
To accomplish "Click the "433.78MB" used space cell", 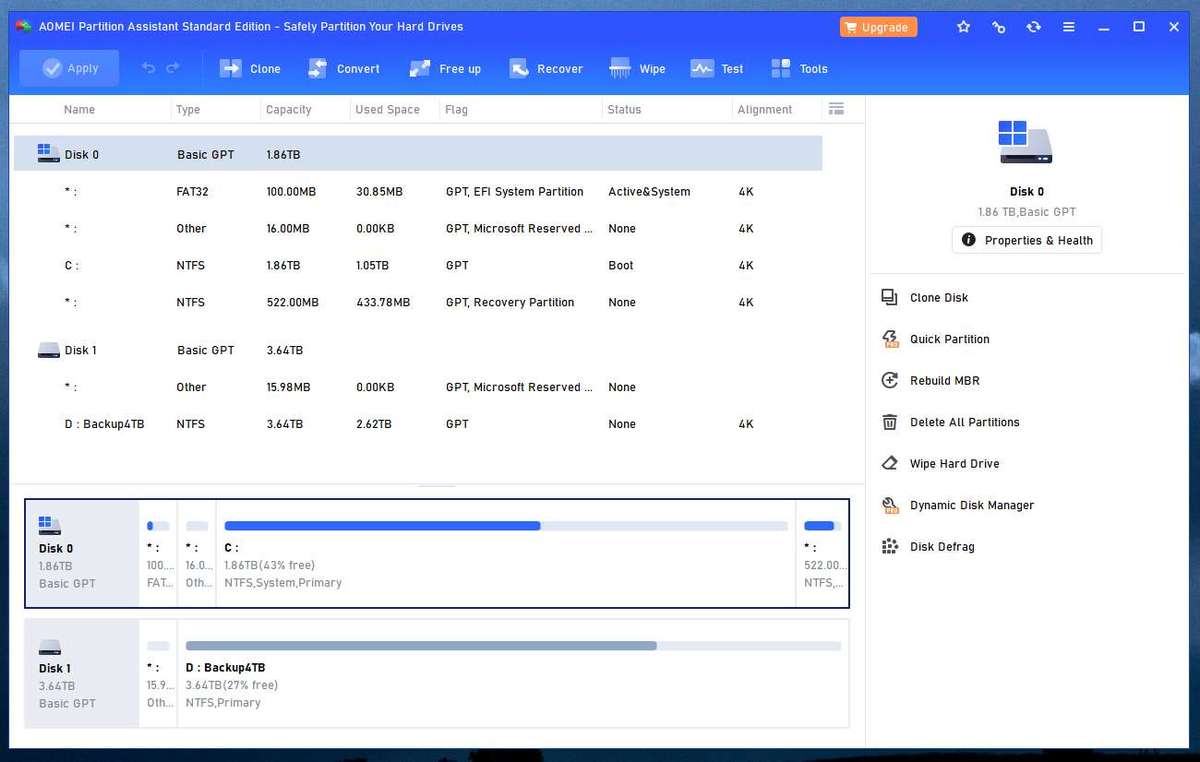I will tap(383, 302).
